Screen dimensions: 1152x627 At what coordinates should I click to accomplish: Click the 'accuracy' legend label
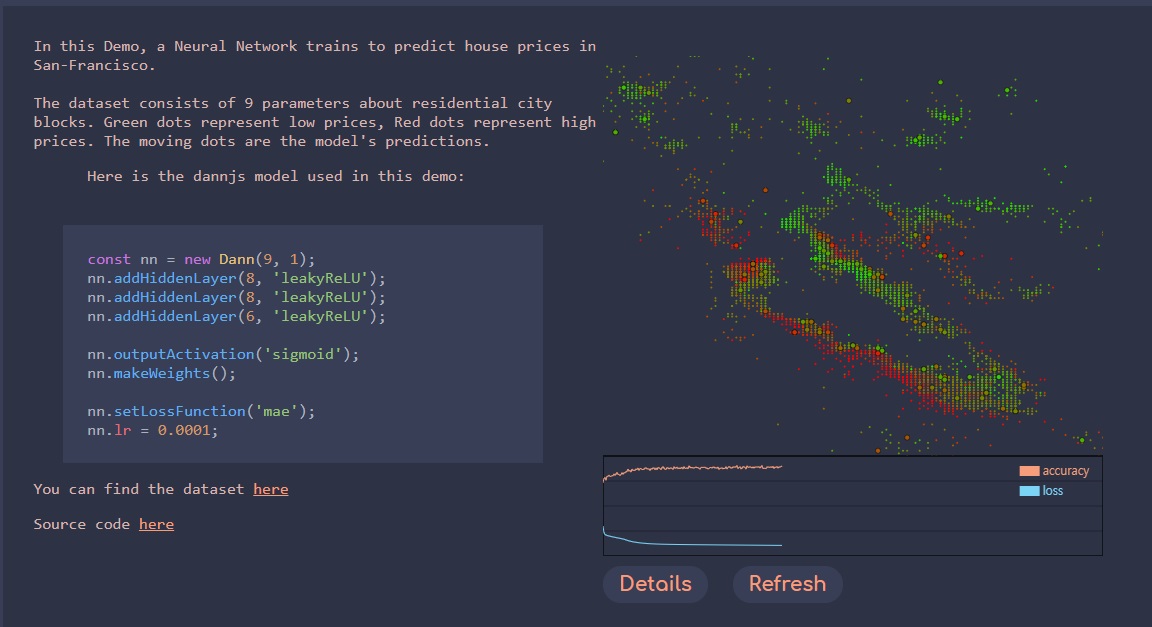tap(1065, 471)
